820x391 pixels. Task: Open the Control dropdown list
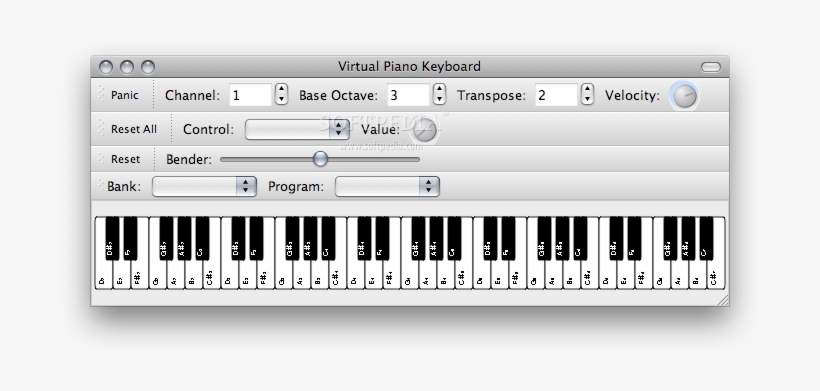(x=297, y=129)
